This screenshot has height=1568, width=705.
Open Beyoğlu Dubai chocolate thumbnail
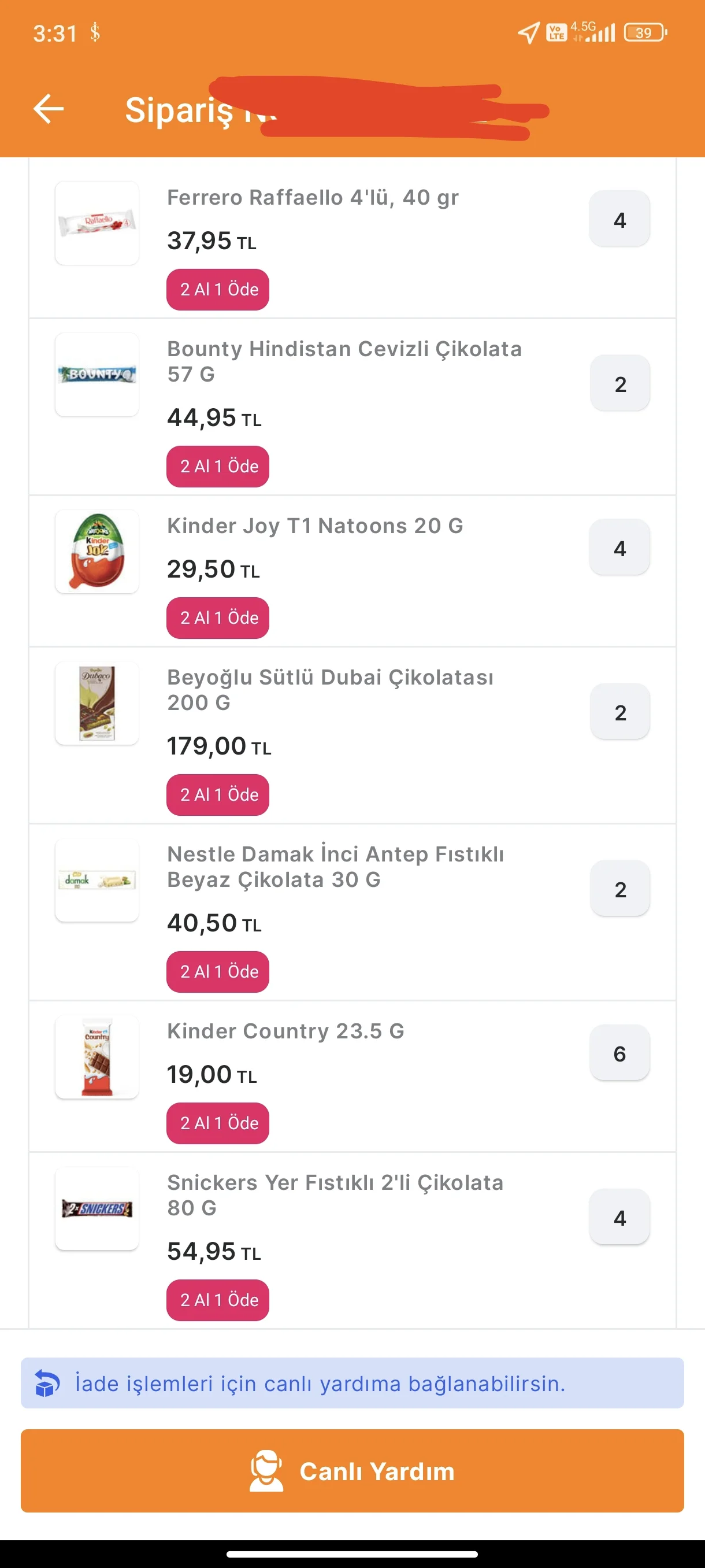97,703
